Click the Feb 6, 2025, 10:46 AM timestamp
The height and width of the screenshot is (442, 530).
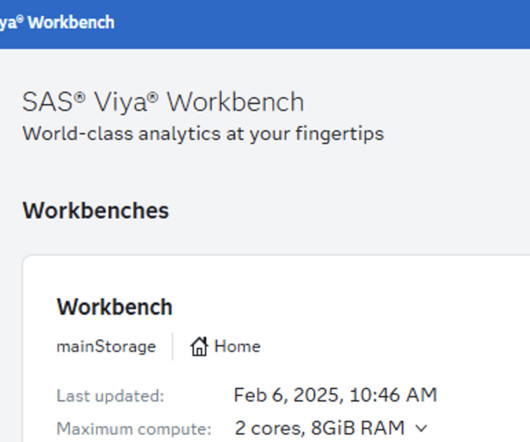335,395
